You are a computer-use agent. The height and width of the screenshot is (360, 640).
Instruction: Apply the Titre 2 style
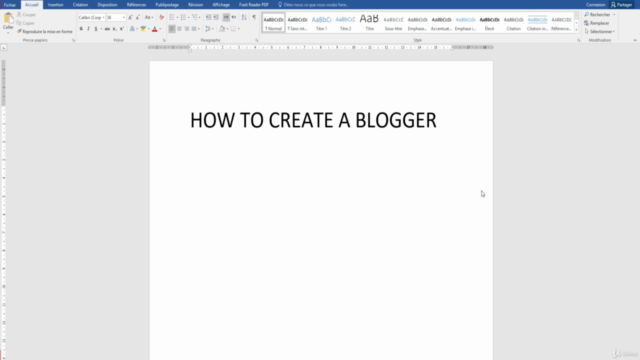(346, 23)
